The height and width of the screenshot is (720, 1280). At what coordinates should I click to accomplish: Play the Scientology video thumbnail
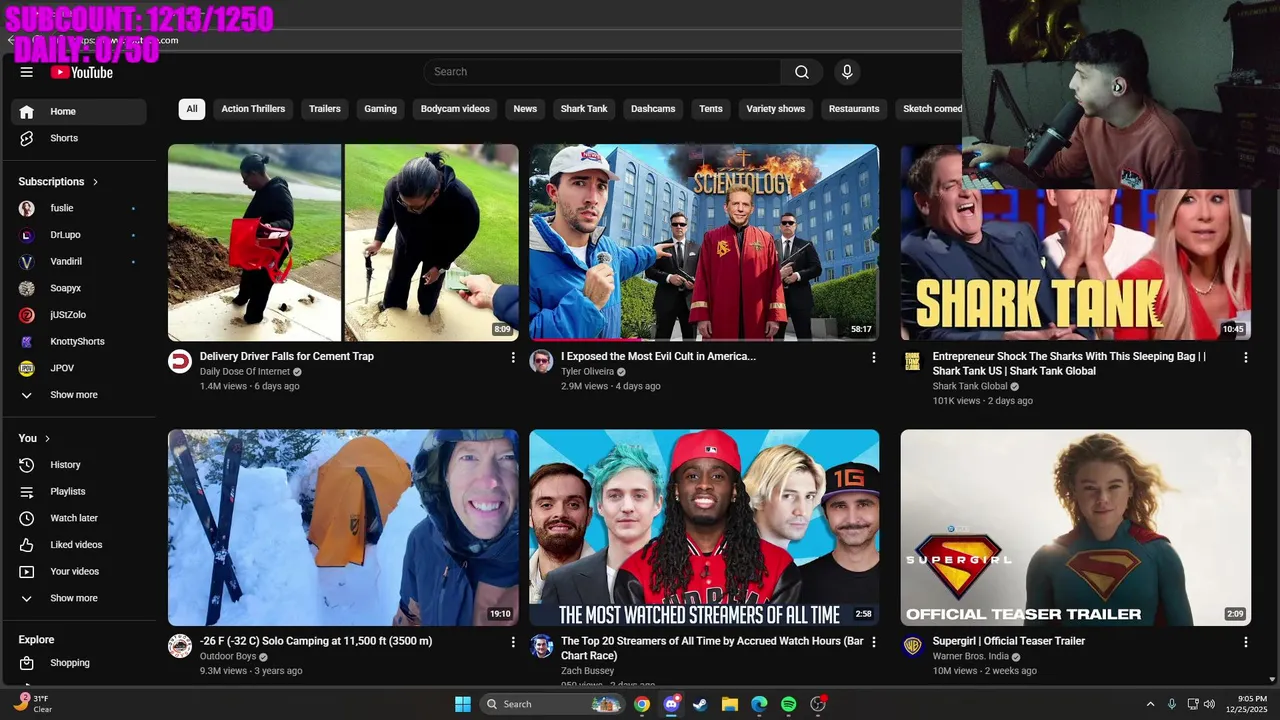click(x=704, y=242)
